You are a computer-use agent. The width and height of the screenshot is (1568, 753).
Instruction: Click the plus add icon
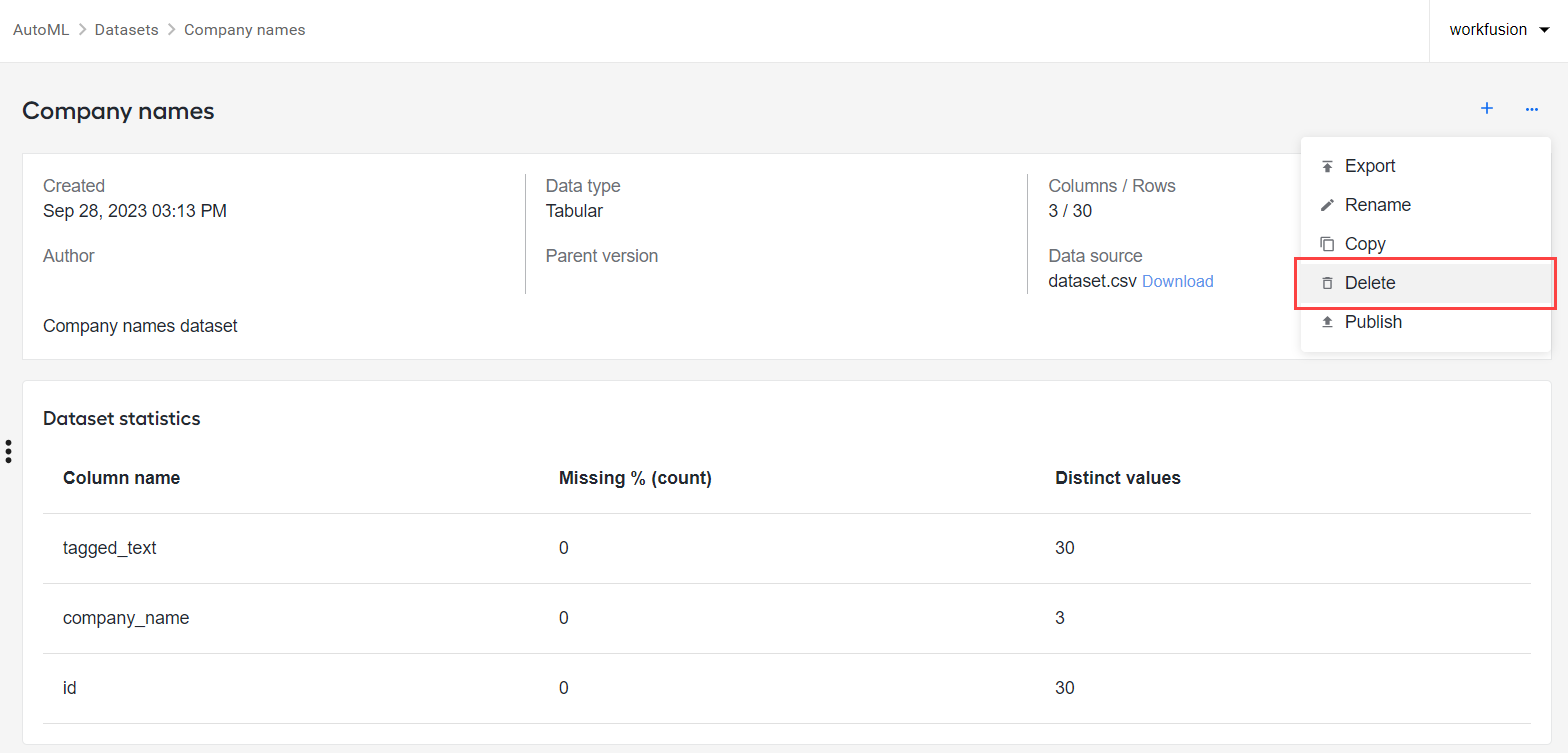pyautogui.click(x=1487, y=108)
